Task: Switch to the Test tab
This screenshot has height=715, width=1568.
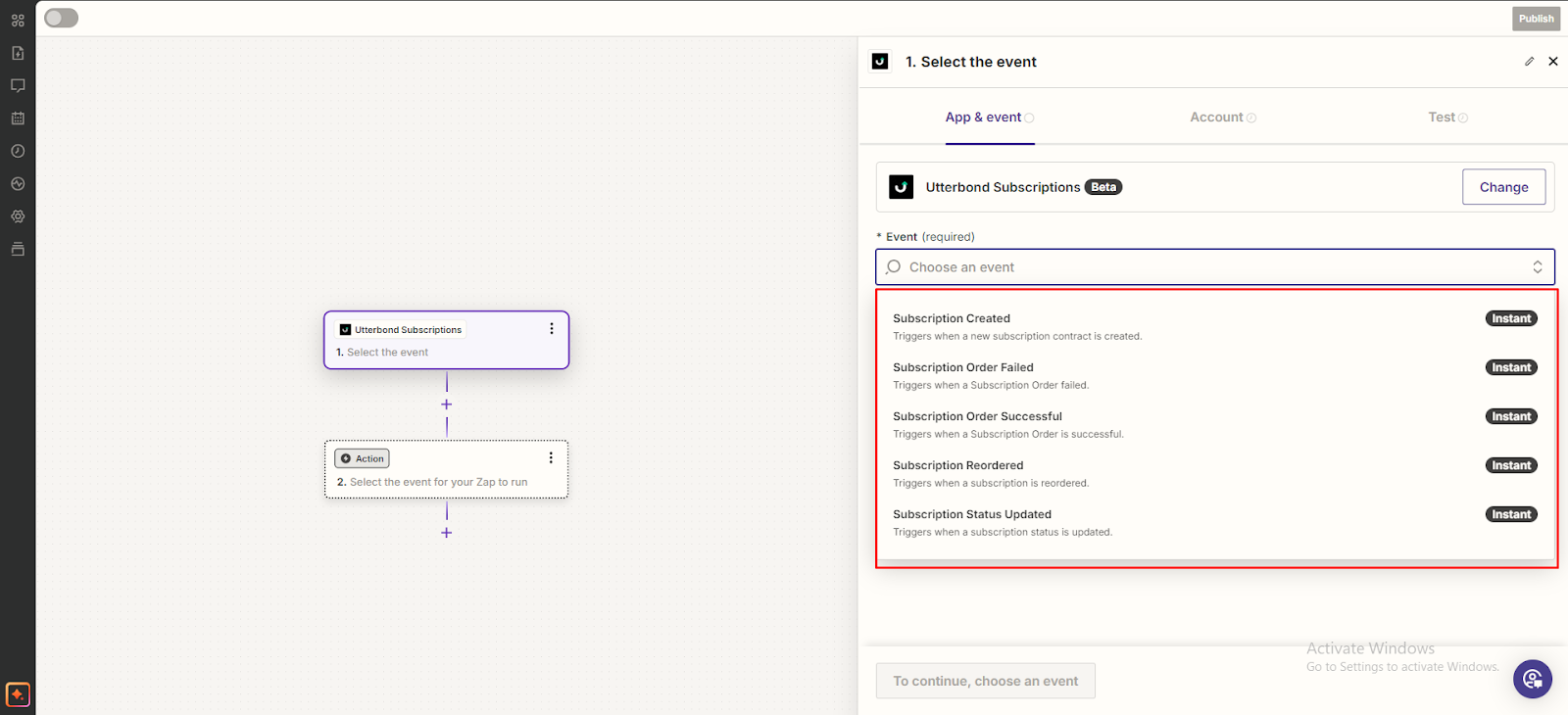Action: pos(1447,118)
